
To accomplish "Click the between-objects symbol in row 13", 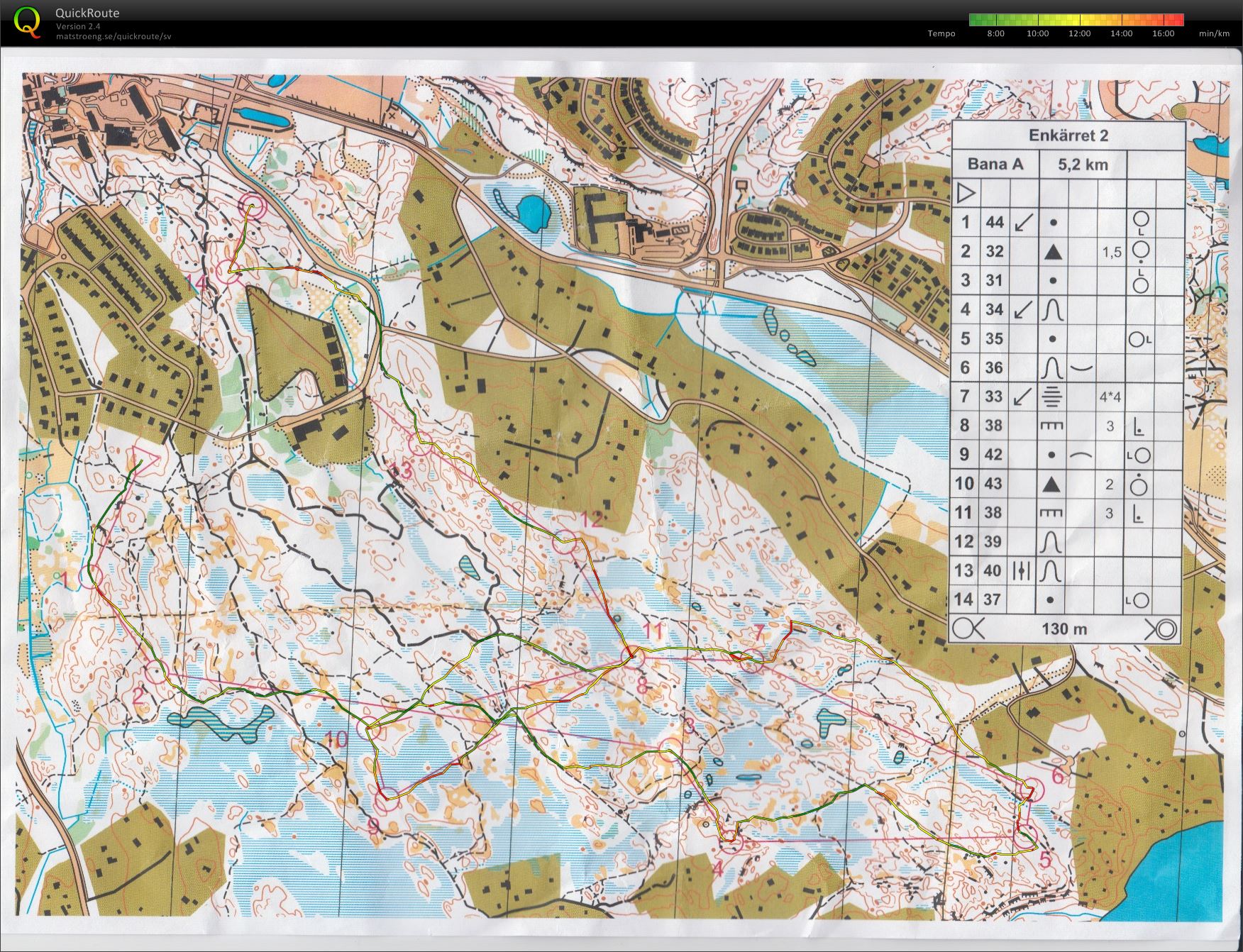I will pyautogui.click(x=1023, y=570).
